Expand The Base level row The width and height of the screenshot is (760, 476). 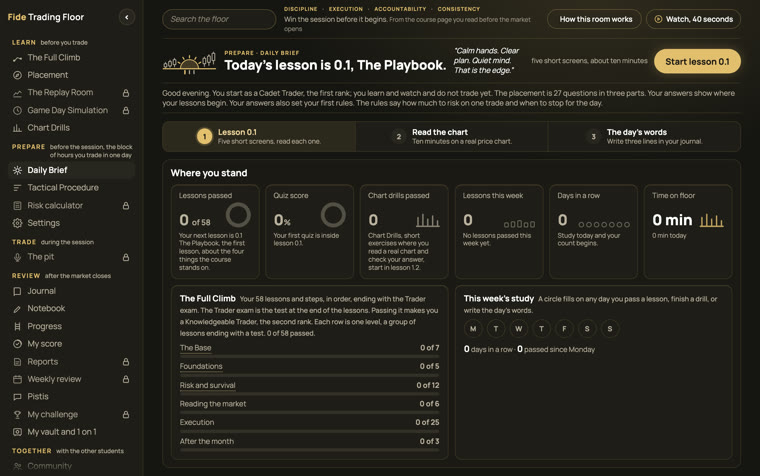pos(309,348)
